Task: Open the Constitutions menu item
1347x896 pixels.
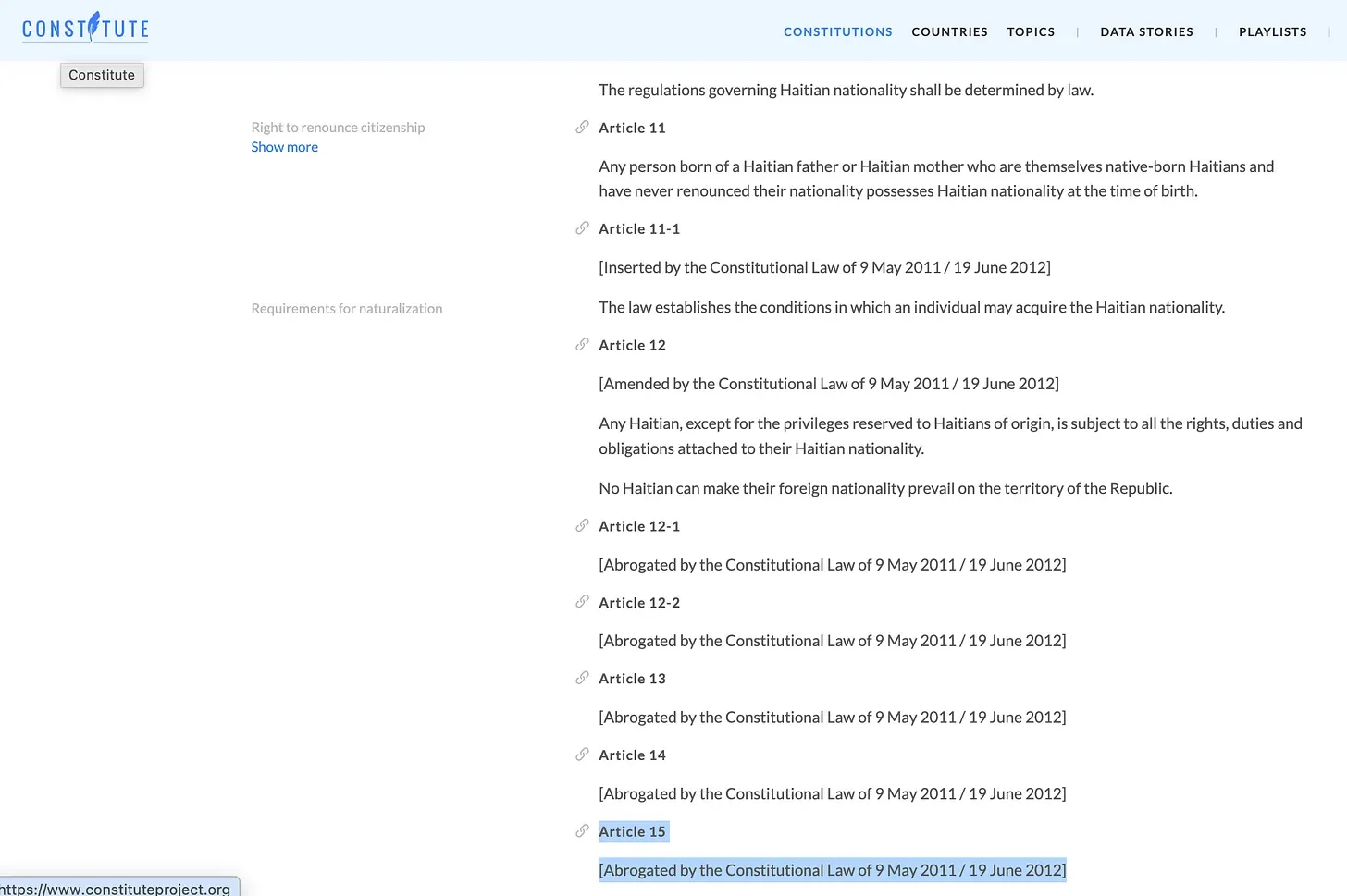Action: pyautogui.click(x=838, y=31)
